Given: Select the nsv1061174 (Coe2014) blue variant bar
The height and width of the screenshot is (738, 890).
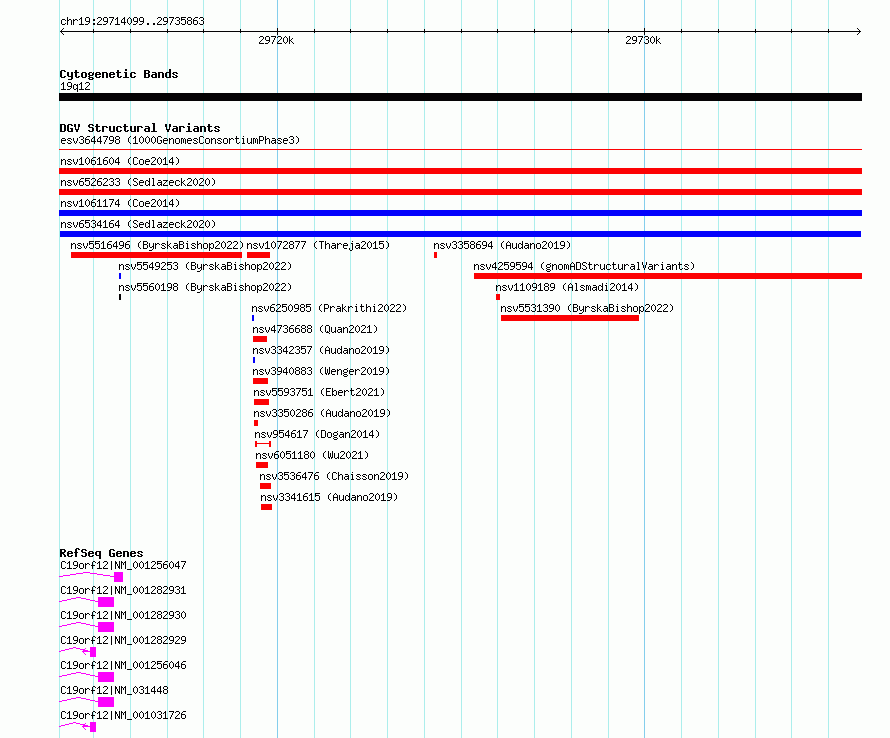Looking at the screenshot, I should point(460,213).
